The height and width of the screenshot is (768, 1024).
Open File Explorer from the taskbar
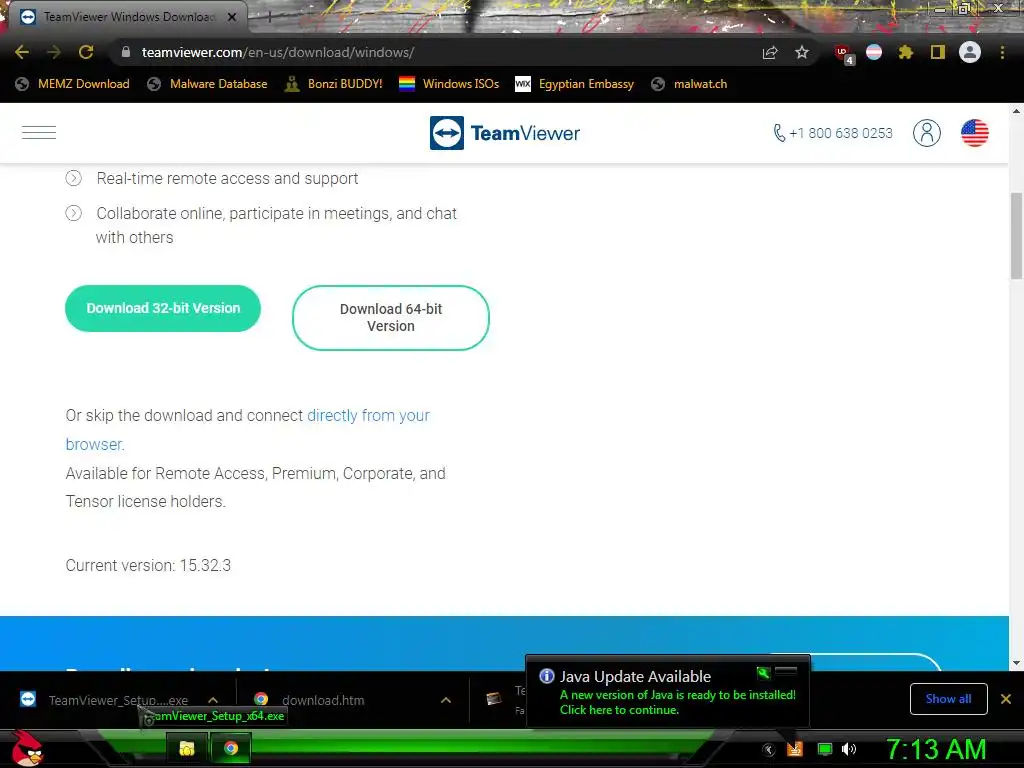[186, 748]
